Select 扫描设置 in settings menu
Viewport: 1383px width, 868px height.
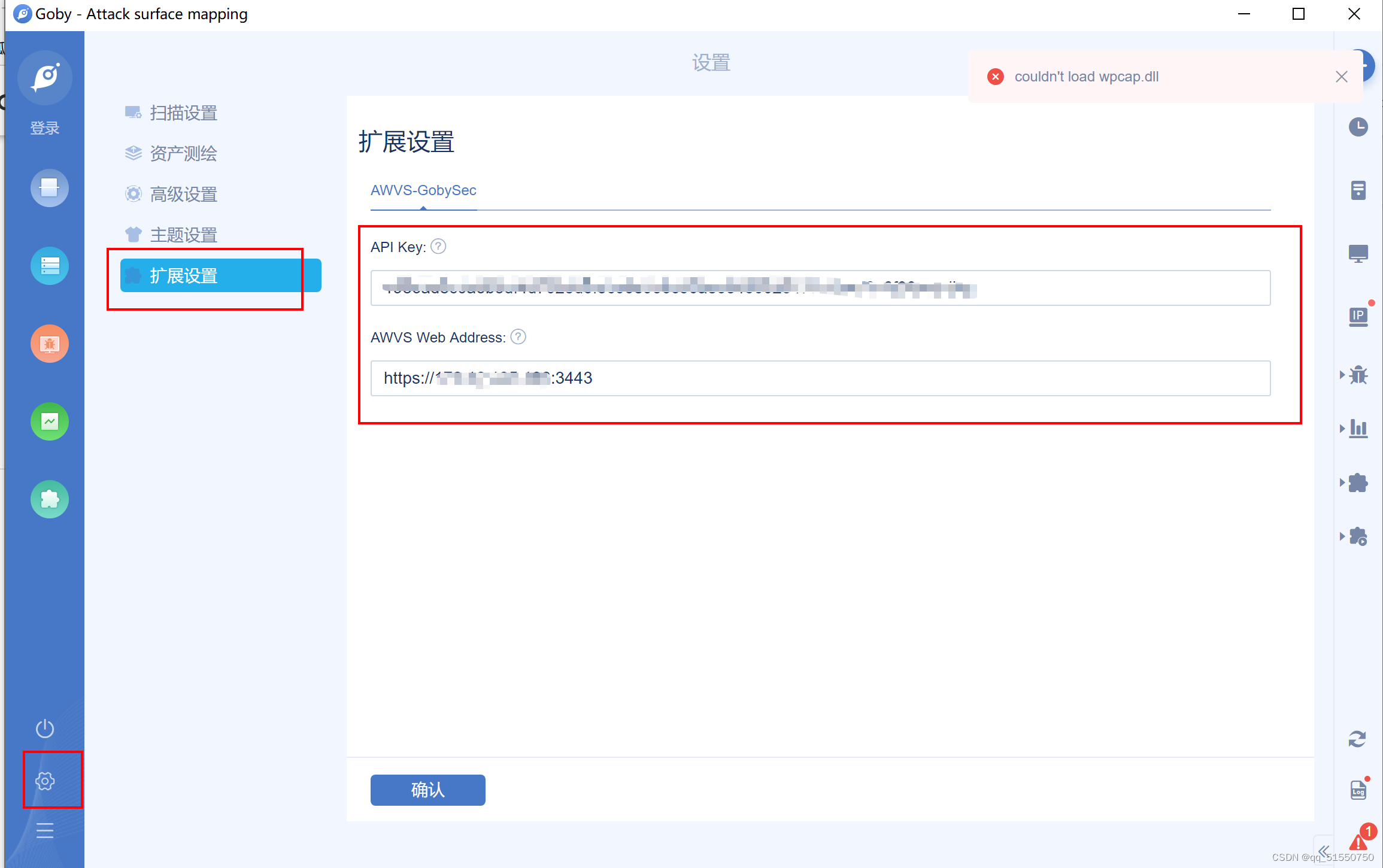click(183, 113)
